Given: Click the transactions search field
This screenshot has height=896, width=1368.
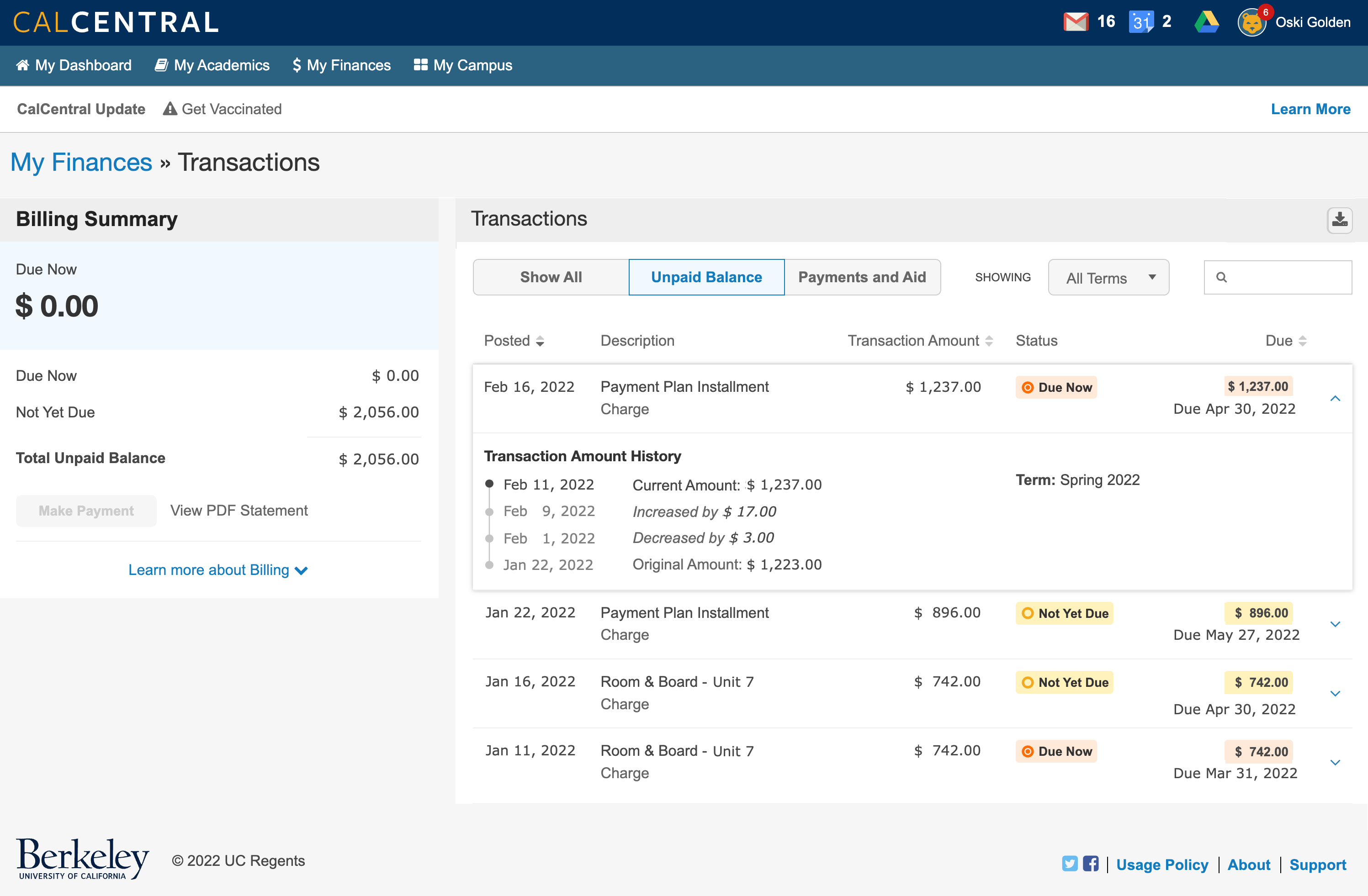Looking at the screenshot, I should tap(1278, 277).
